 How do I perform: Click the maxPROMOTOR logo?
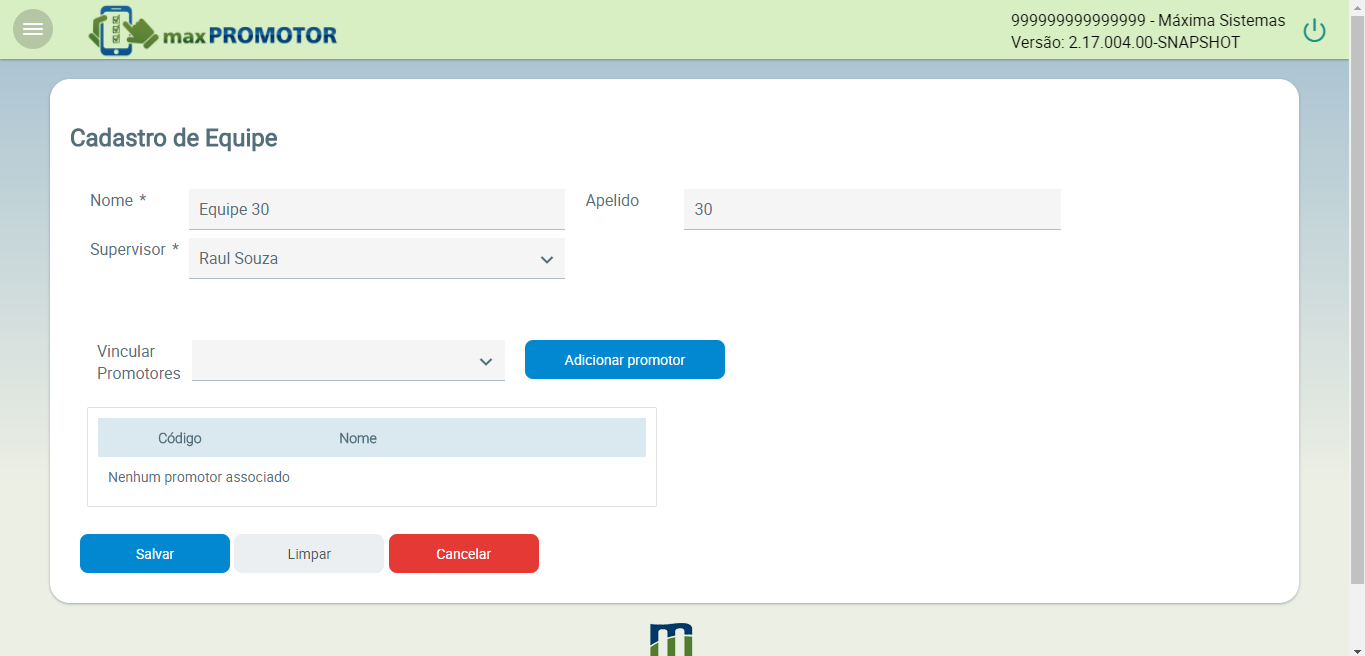[x=213, y=31]
